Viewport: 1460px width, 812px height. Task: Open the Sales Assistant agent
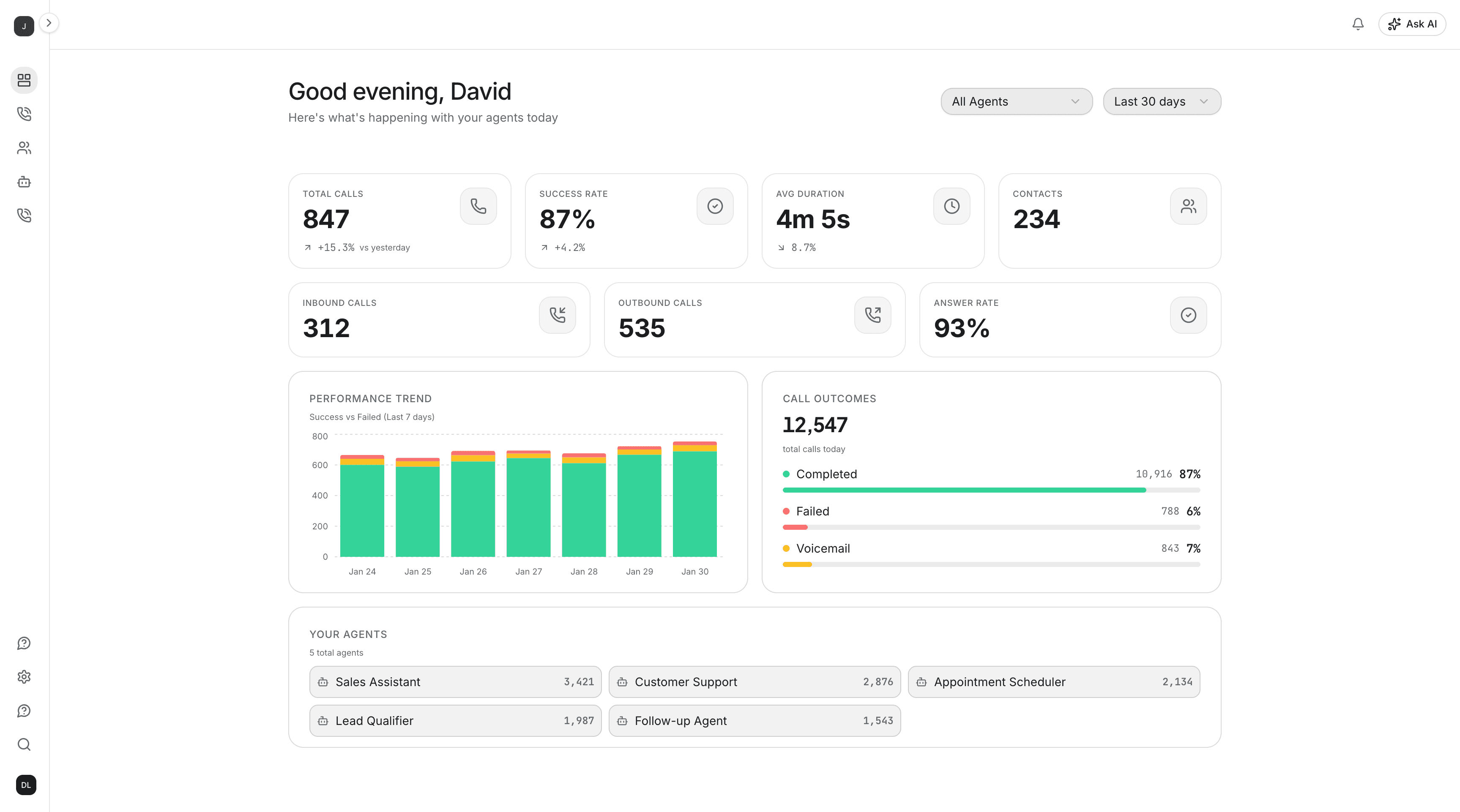click(454, 682)
